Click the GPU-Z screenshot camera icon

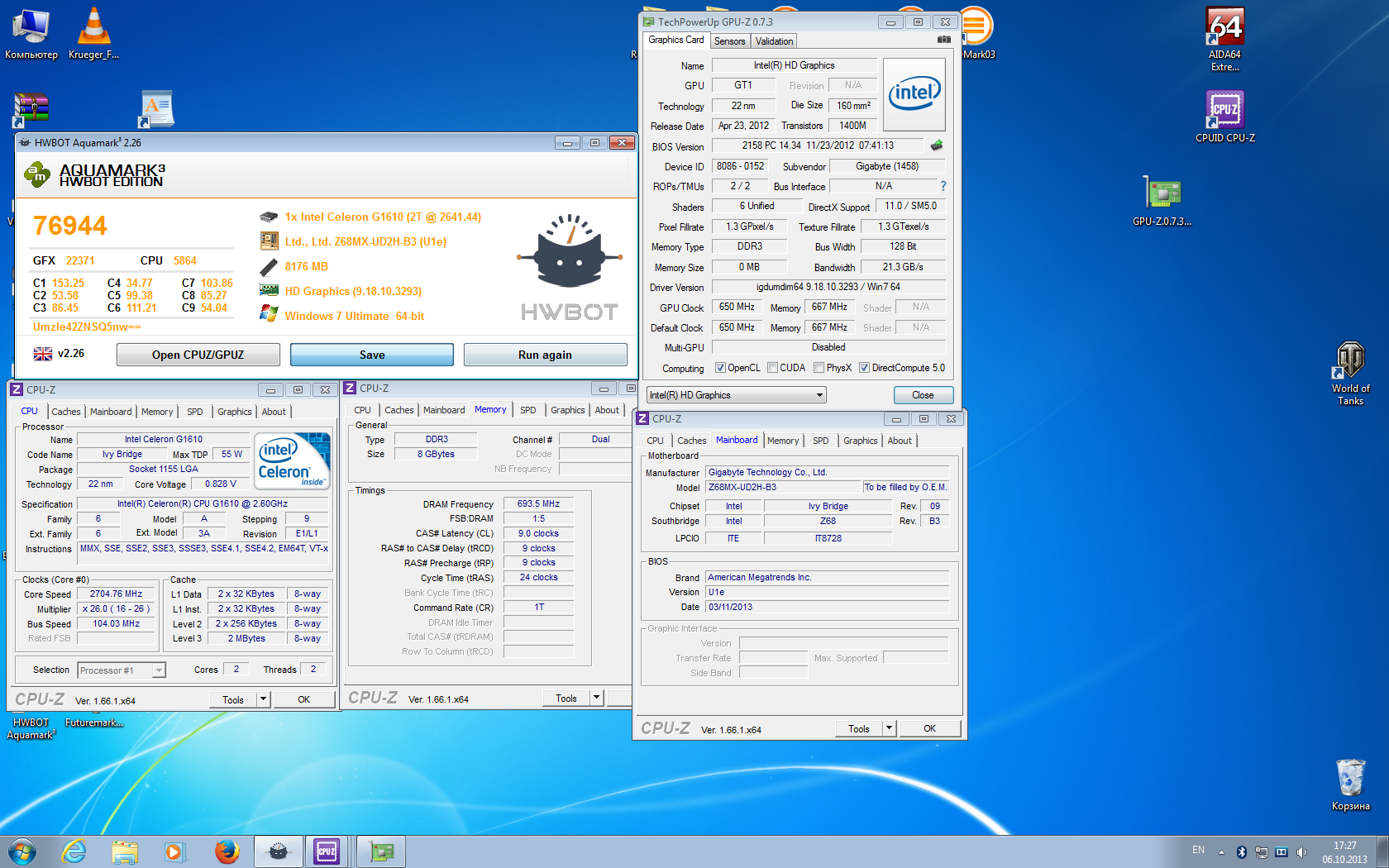click(x=943, y=40)
